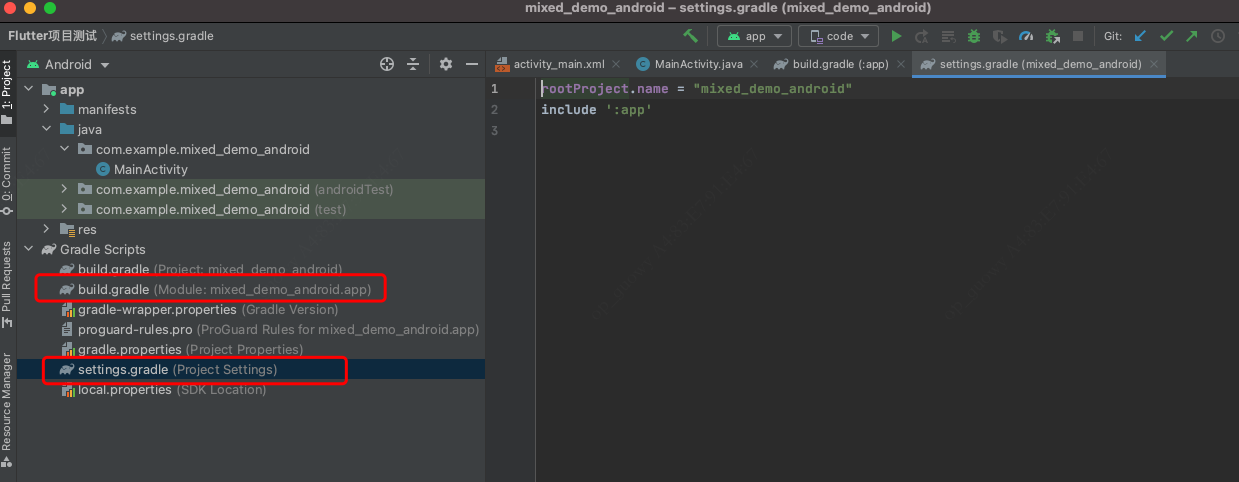Open the Profiler gauge icon

click(x=1025, y=36)
